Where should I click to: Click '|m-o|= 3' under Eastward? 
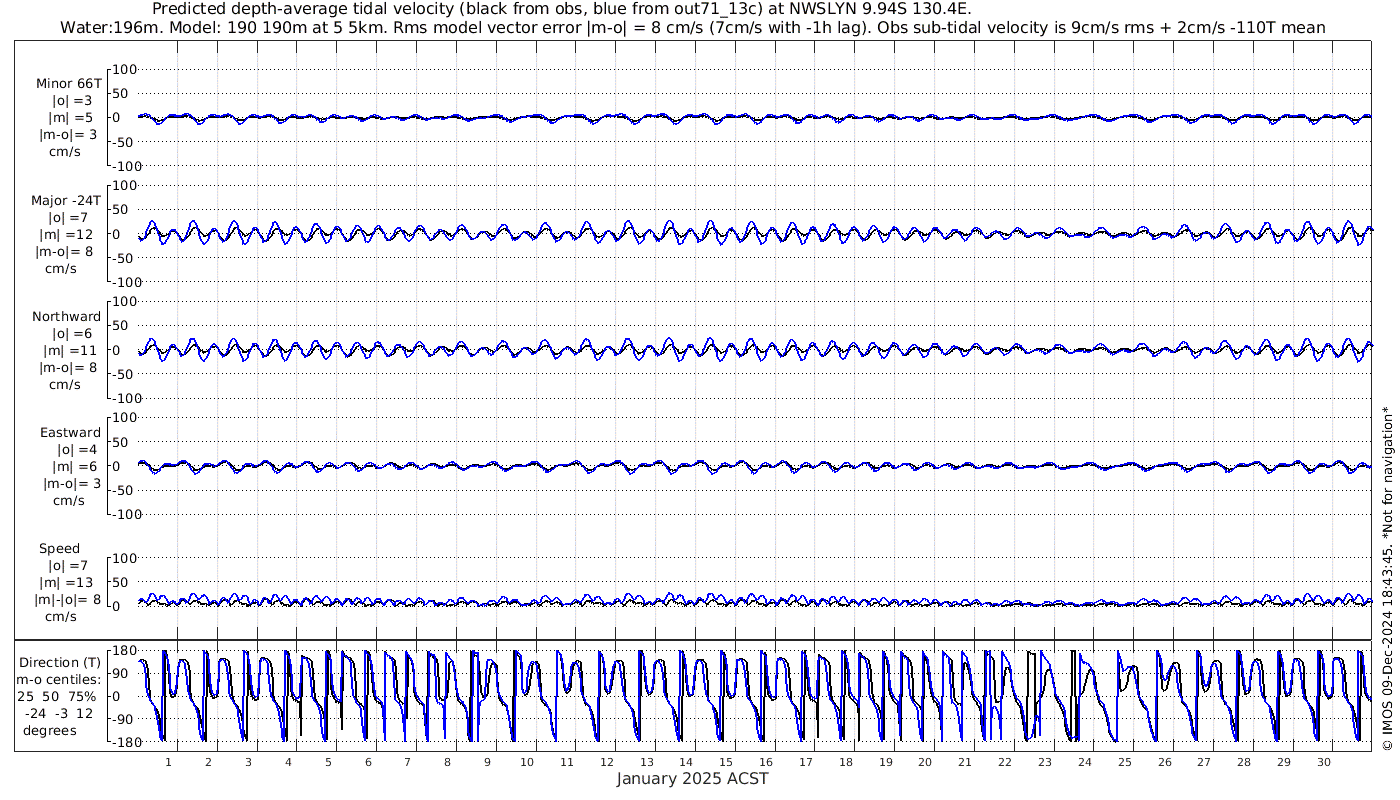(x=71, y=483)
